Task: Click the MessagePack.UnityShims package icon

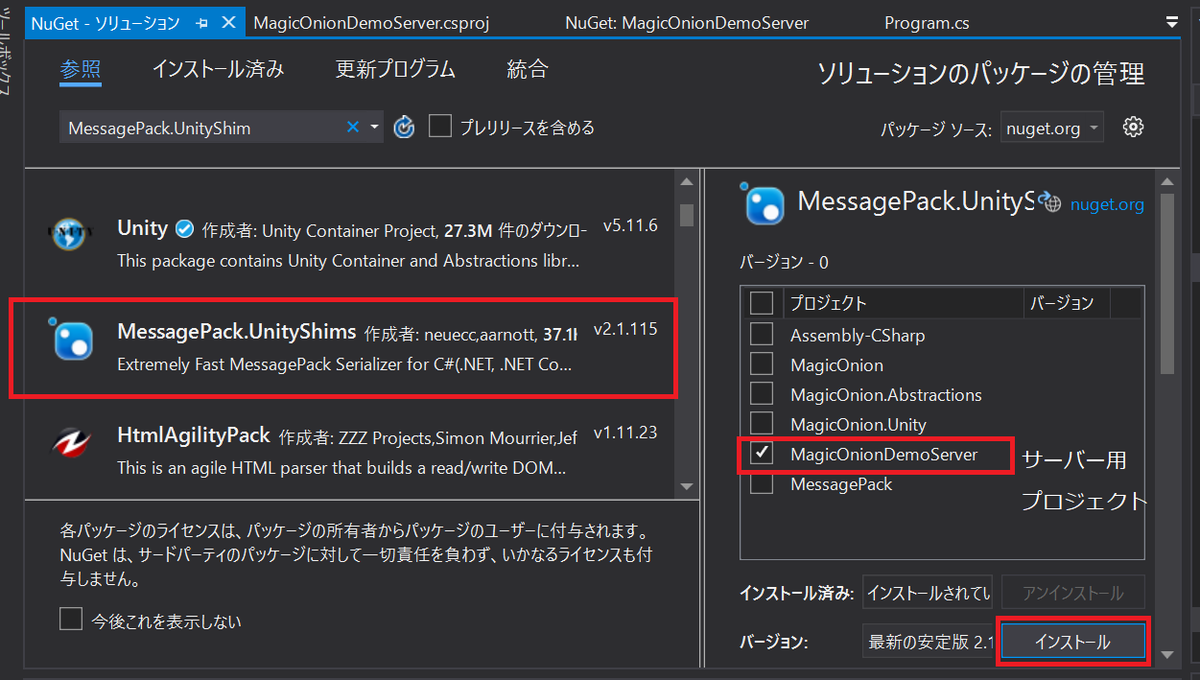Action: click(72, 340)
